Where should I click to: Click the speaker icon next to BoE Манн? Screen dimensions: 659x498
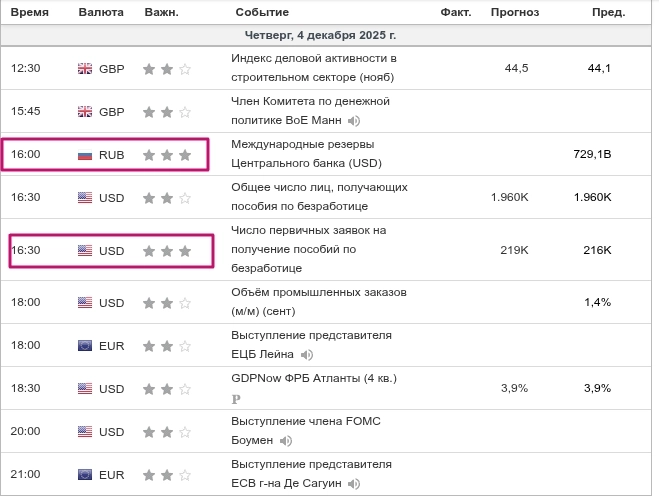pos(354,121)
